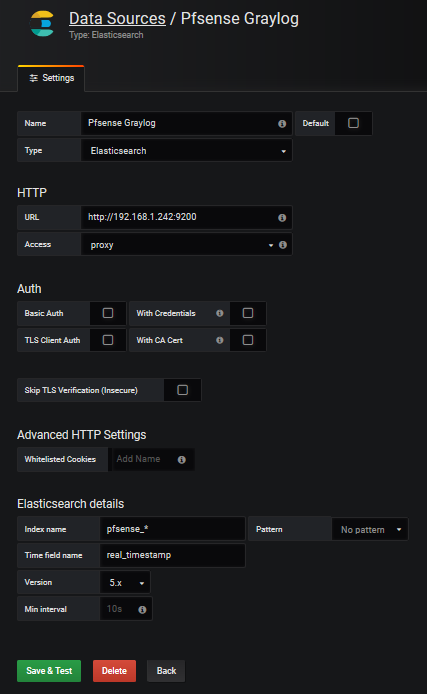Viewport: 427px width, 694px height.
Task: Click the Index name input field
Action: (x=173, y=529)
